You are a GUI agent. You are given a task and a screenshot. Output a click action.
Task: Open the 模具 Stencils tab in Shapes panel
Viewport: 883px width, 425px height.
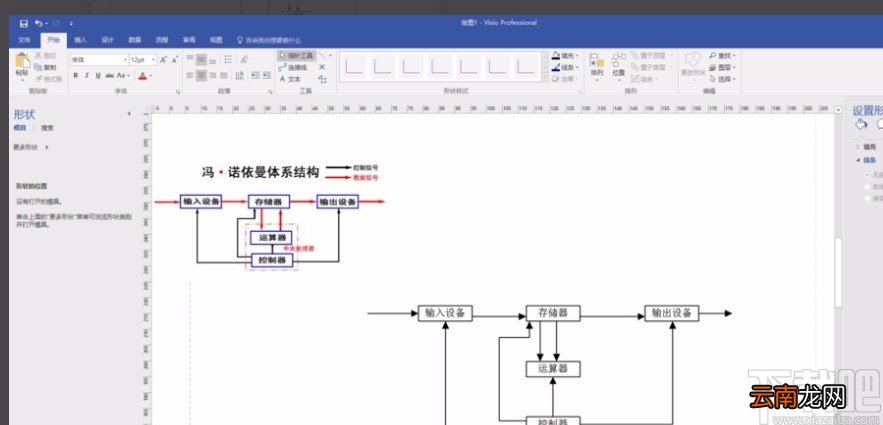[20, 128]
